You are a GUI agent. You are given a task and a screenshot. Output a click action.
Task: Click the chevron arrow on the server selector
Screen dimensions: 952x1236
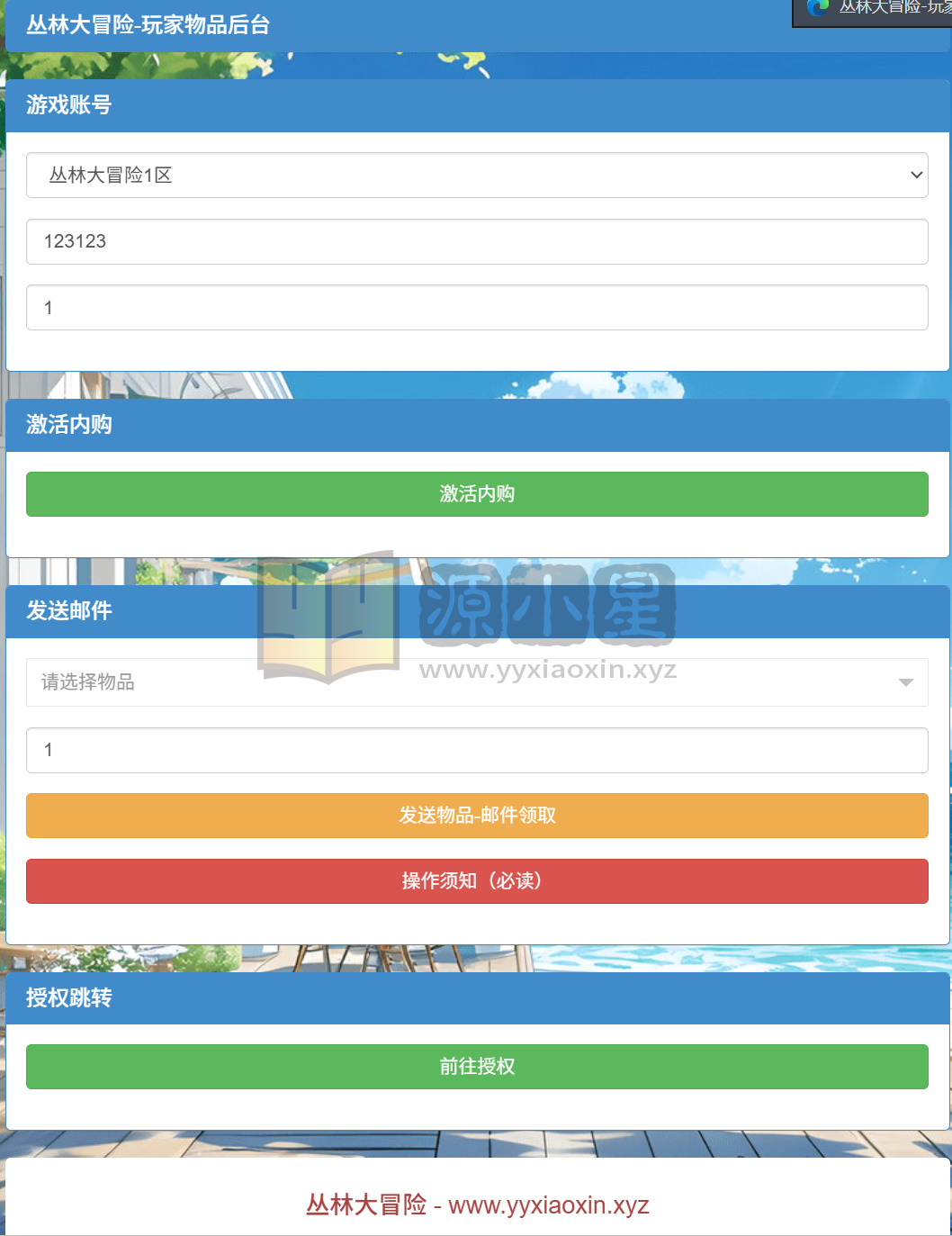click(916, 175)
